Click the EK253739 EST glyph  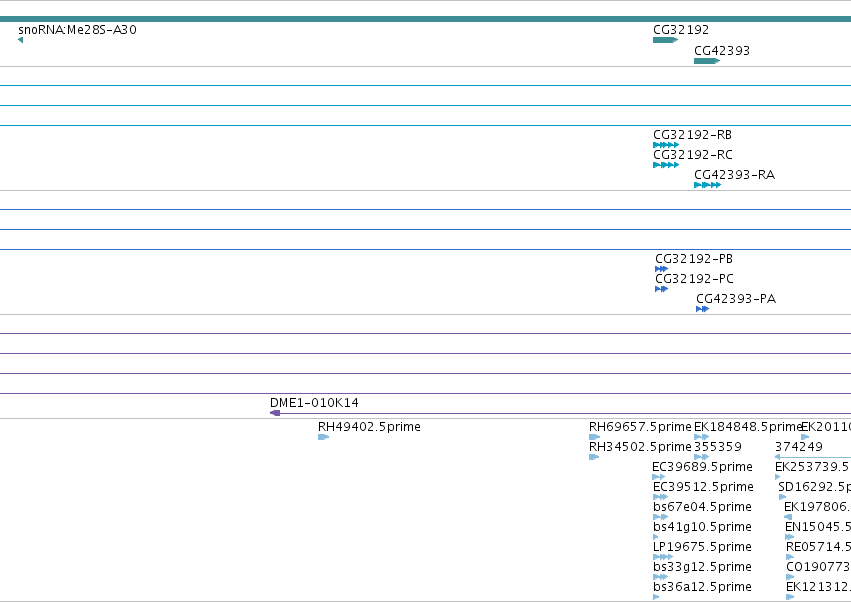(777, 477)
